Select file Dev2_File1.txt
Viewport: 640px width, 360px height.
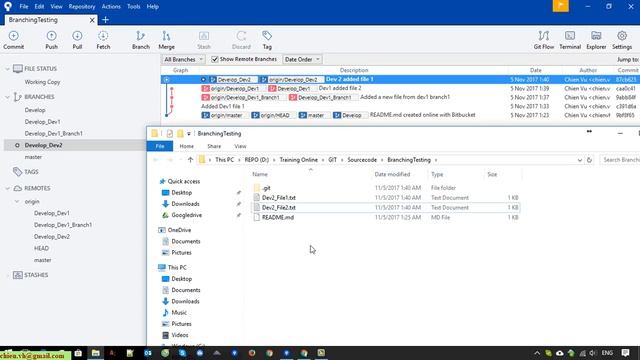[278, 198]
